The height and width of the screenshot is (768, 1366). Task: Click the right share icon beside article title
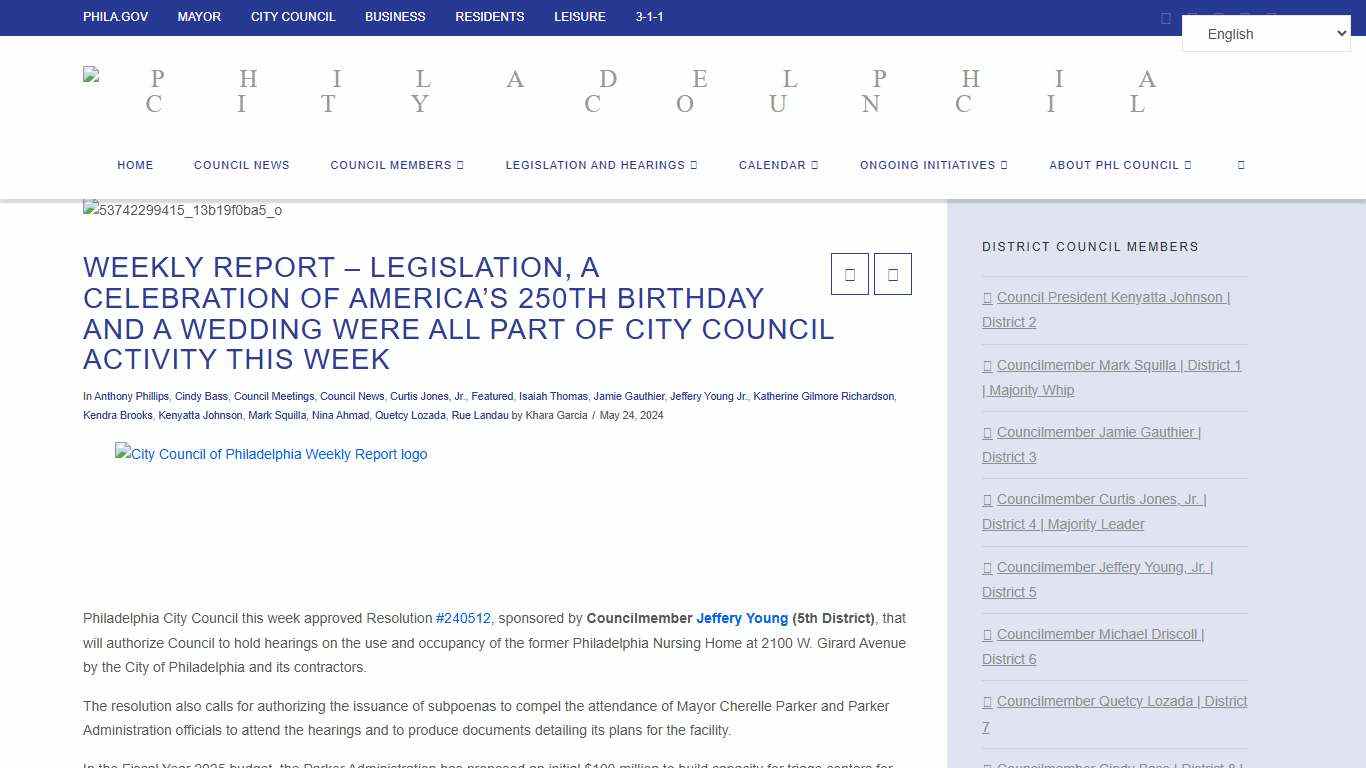pos(892,273)
